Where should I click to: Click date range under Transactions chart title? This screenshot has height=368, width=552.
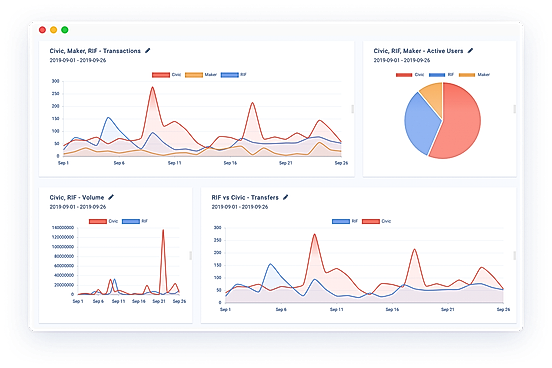pyautogui.click(x=78, y=60)
